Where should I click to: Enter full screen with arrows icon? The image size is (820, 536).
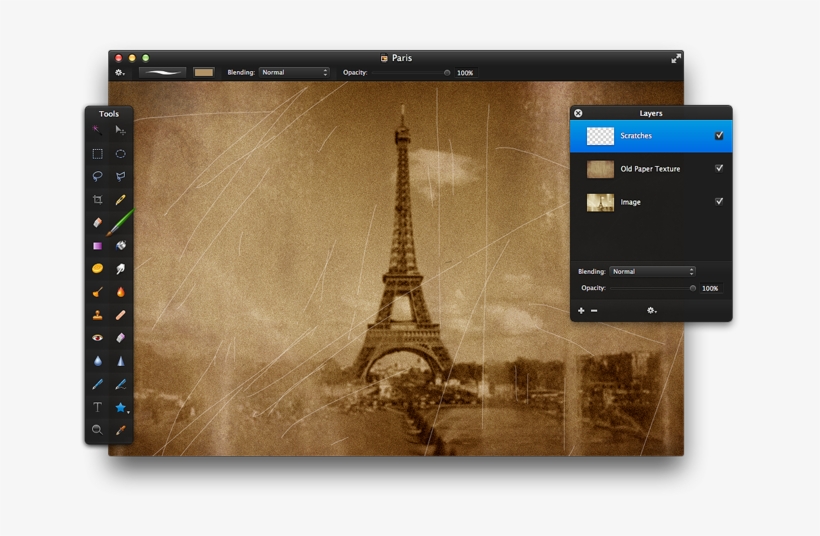tap(676, 59)
